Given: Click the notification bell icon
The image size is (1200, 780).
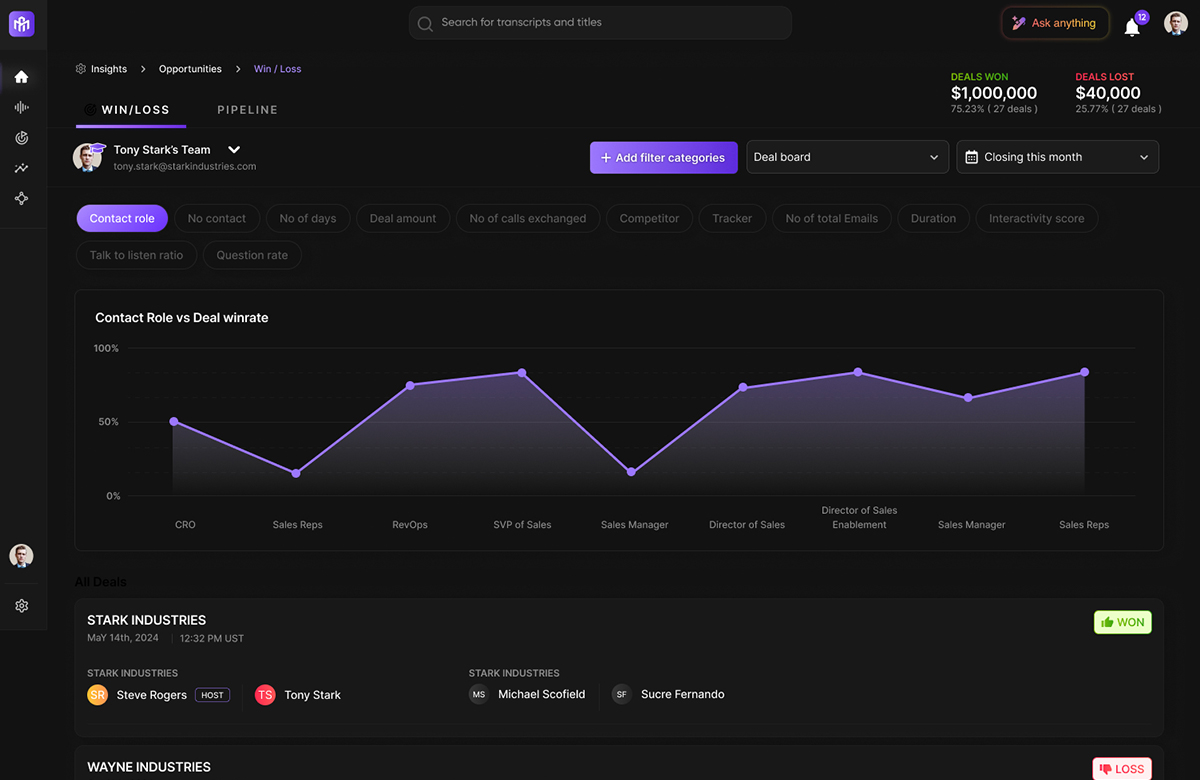Looking at the screenshot, I should pos(1132,27).
